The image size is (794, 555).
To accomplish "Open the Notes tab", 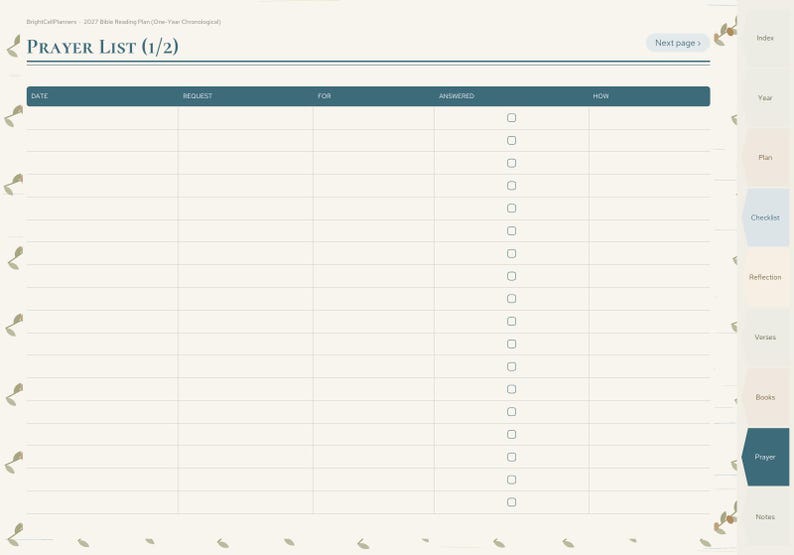I will pyautogui.click(x=765, y=517).
